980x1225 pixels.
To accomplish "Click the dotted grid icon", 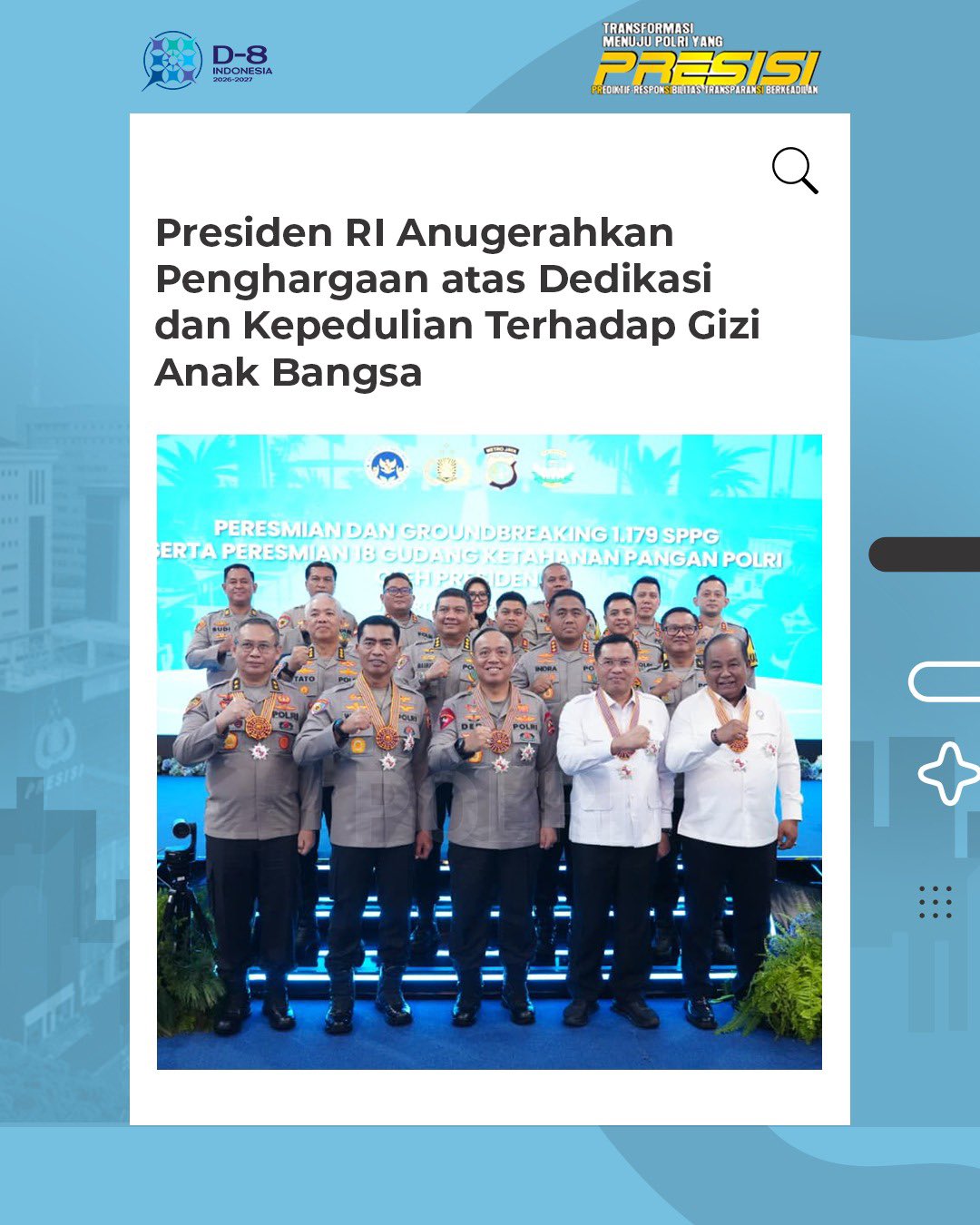I will click(x=936, y=902).
